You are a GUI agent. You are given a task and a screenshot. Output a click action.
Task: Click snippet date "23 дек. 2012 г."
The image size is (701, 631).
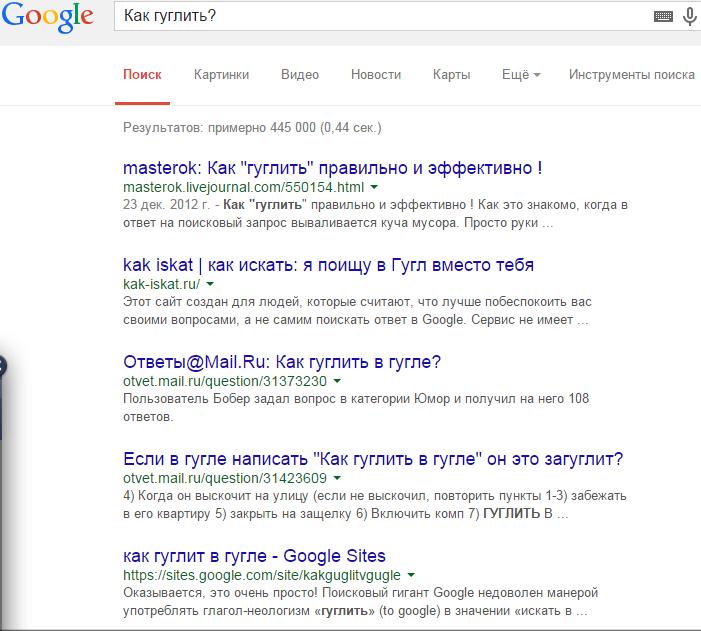click(x=166, y=204)
